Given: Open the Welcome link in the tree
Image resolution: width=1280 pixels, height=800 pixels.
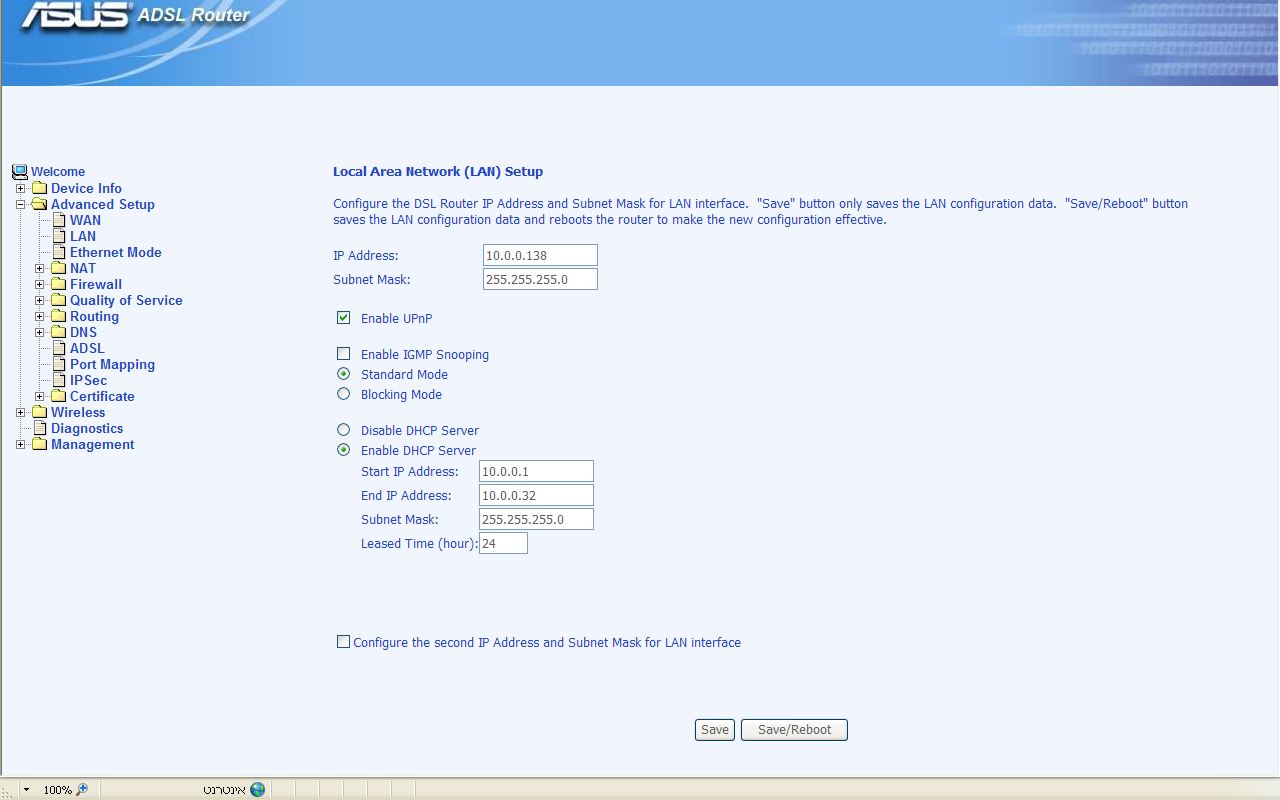Looking at the screenshot, I should 58,172.
